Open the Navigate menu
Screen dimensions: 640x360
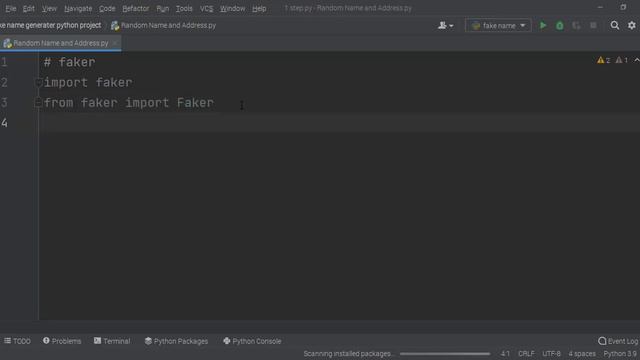pyautogui.click(x=78, y=8)
